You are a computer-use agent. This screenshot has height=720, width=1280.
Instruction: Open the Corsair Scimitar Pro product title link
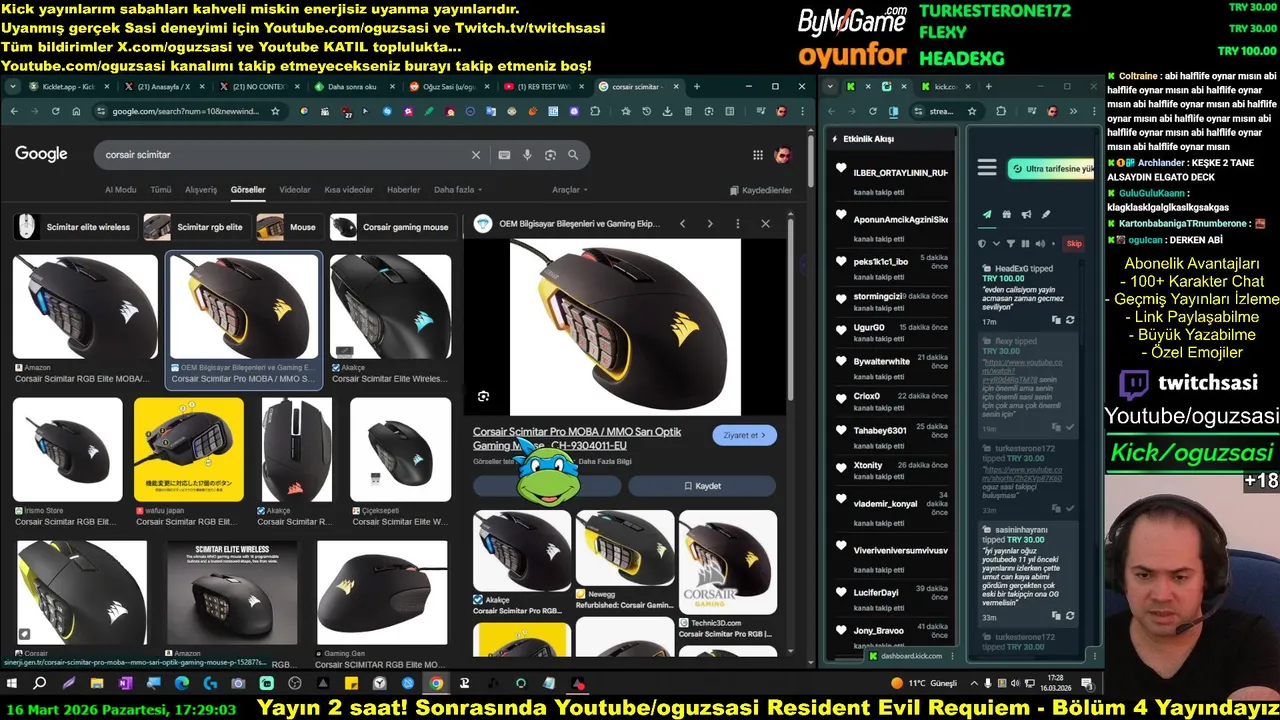click(577, 438)
